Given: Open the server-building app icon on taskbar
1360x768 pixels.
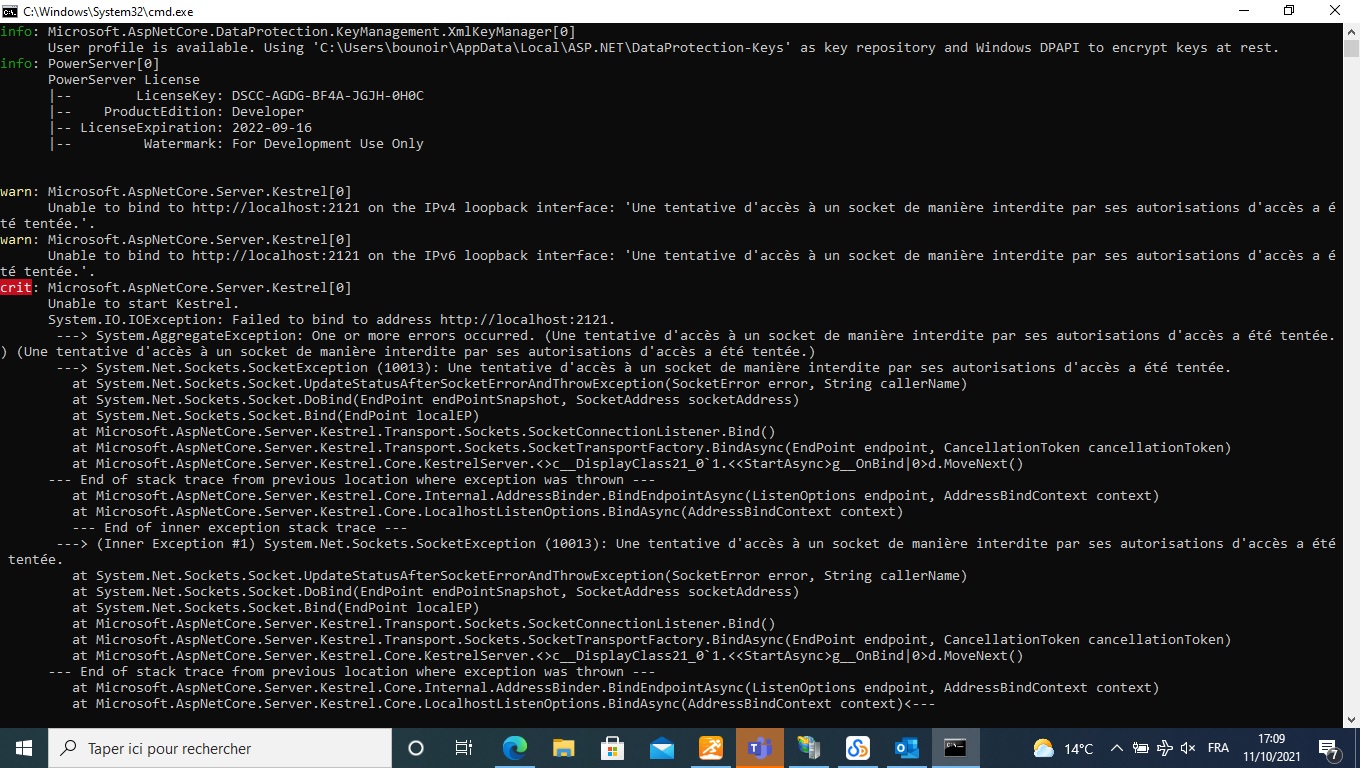Looking at the screenshot, I should tap(808, 748).
